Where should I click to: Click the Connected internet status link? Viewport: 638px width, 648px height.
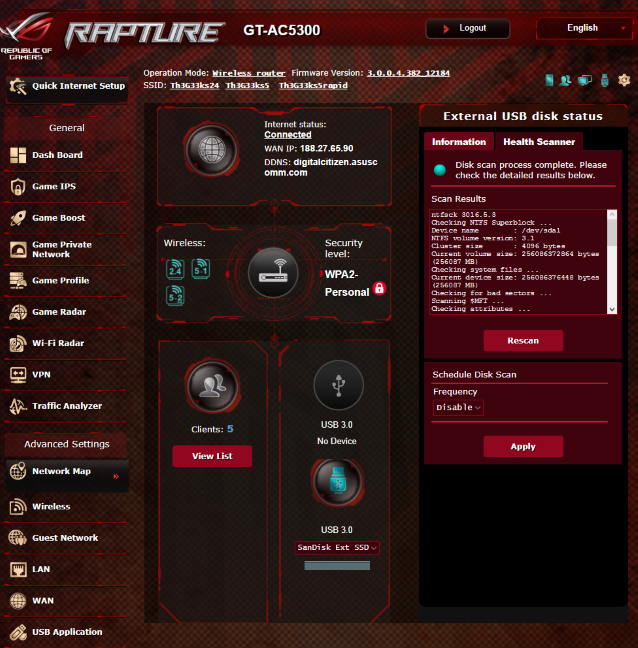(x=288, y=135)
